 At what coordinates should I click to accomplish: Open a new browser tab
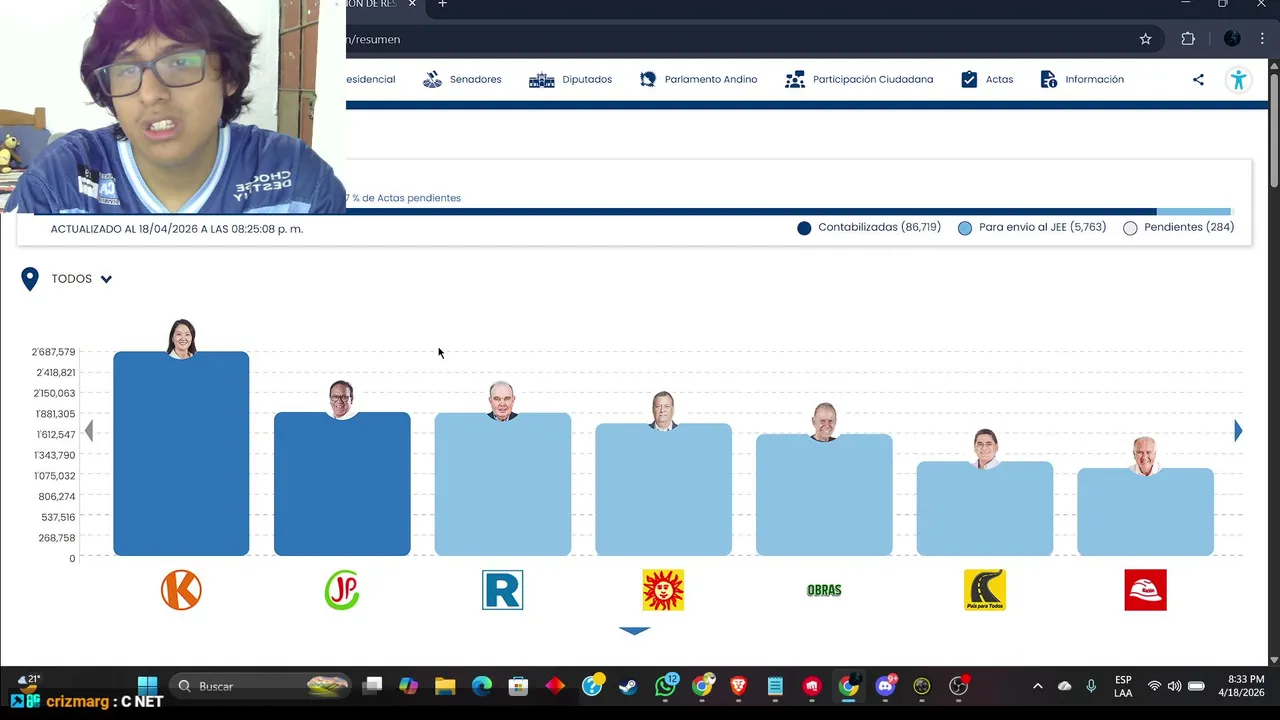442,4
